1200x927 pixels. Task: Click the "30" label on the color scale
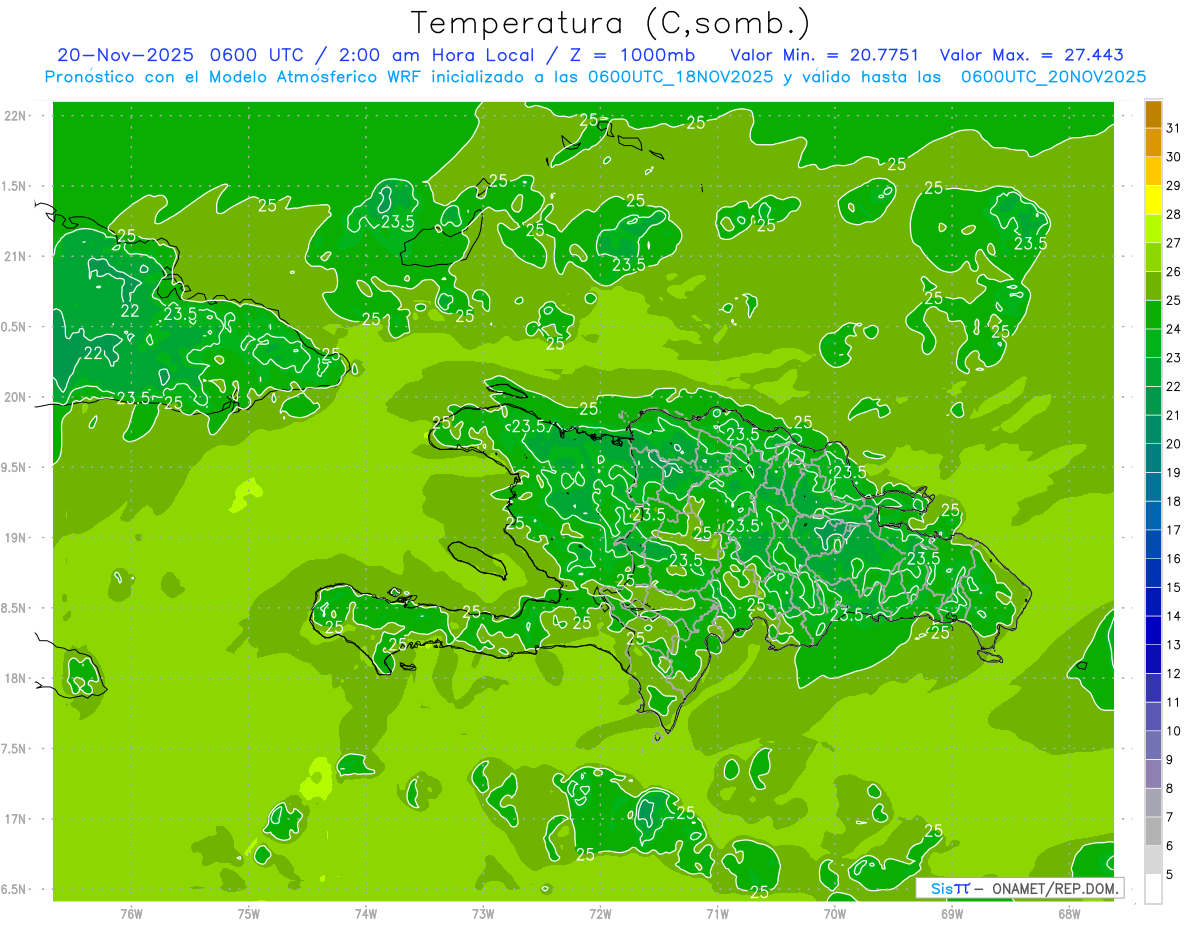[1174, 157]
